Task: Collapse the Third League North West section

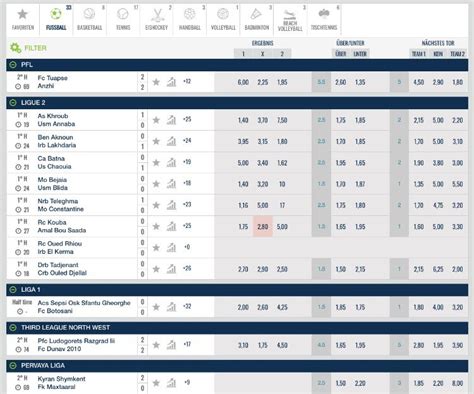Action: click(x=13, y=328)
